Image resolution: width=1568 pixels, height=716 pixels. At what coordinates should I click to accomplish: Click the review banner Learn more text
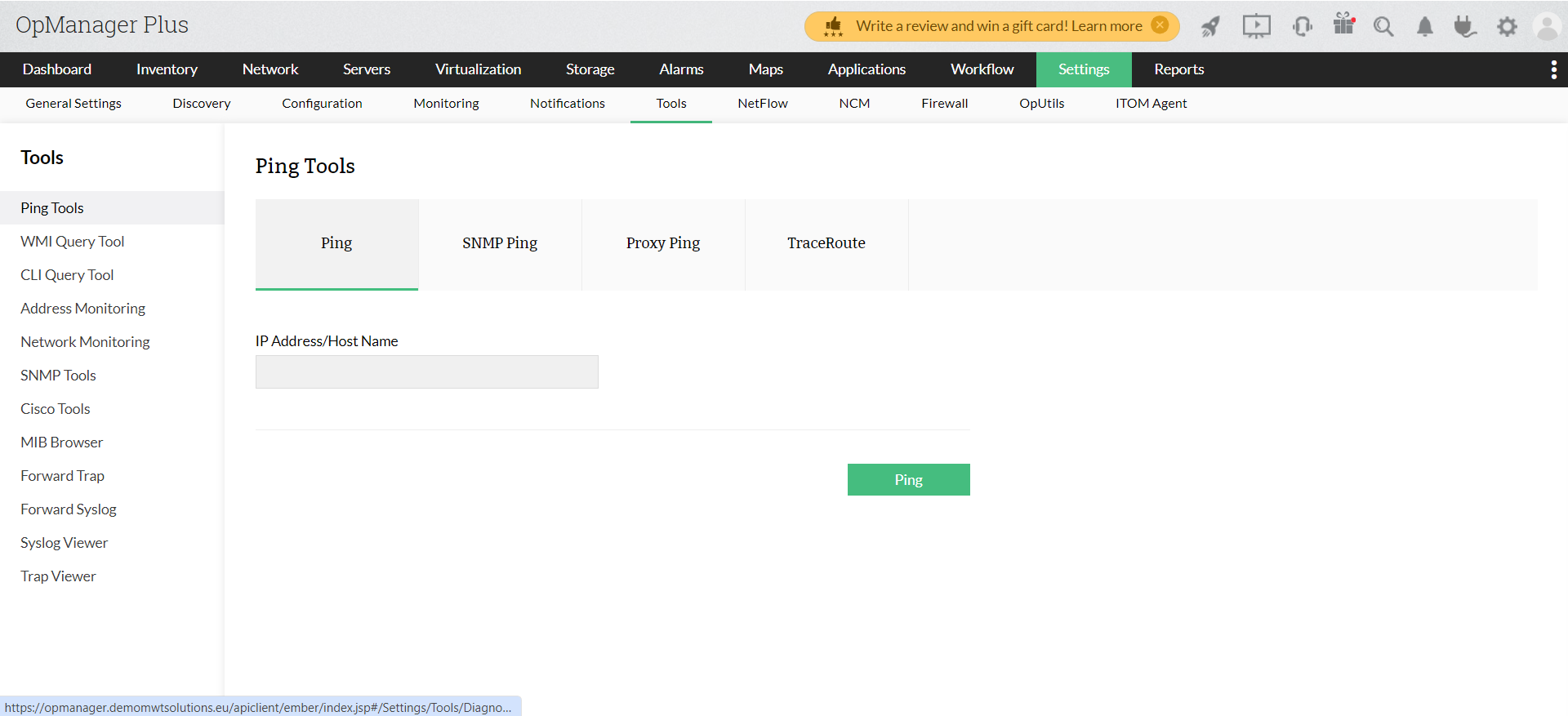[1107, 26]
